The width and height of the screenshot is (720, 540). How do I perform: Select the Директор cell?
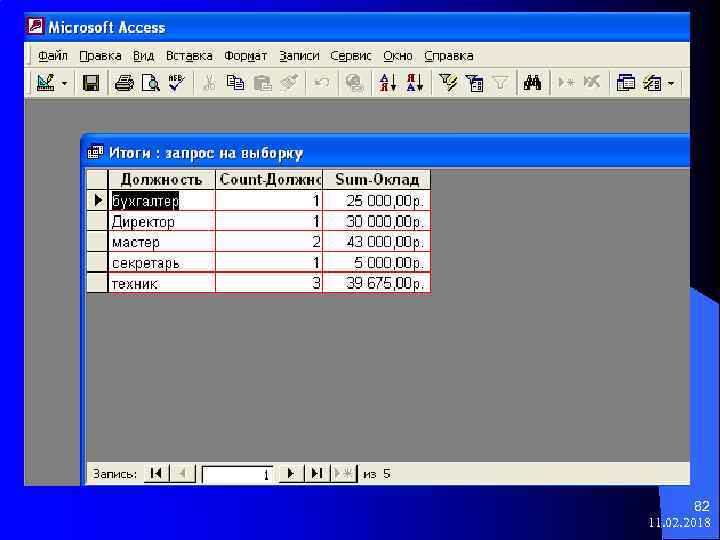point(161,222)
